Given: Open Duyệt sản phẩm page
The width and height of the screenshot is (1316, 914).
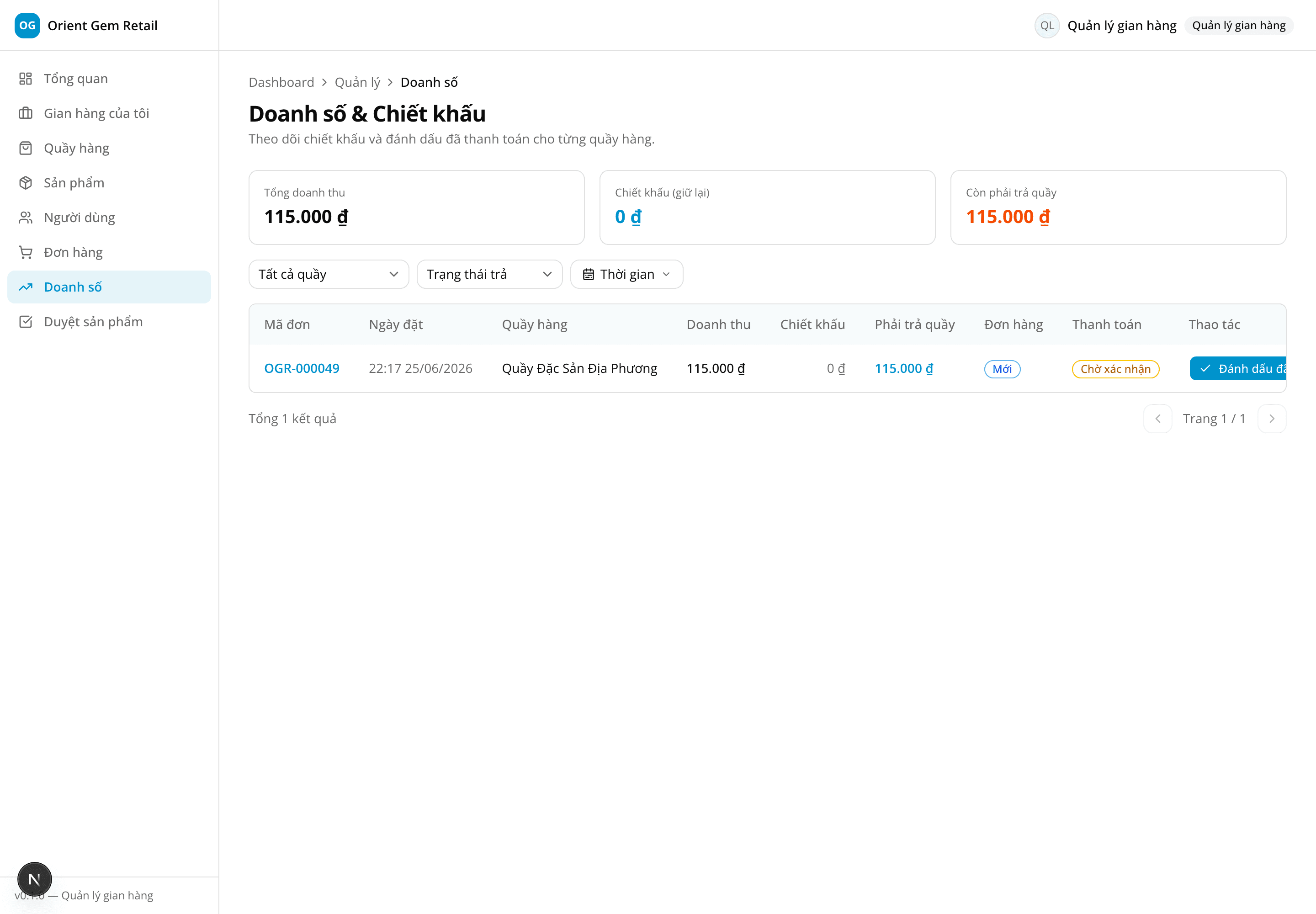Looking at the screenshot, I should (x=109, y=322).
